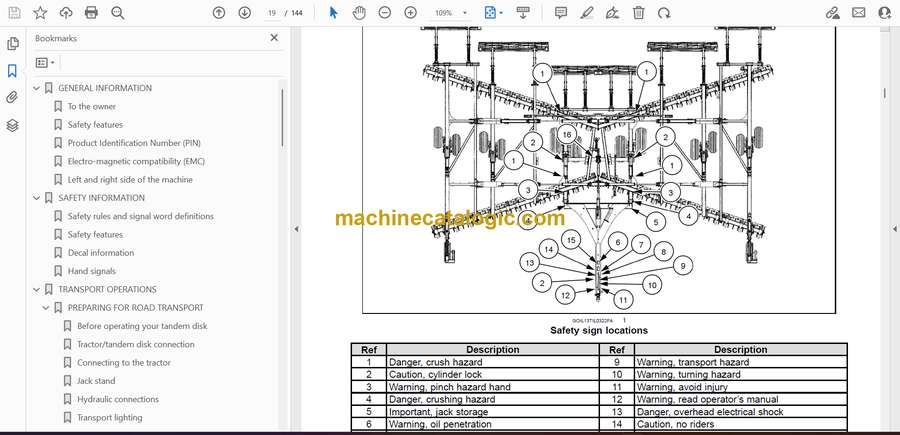Open the first 'Safety features' bookmark under GENERAL INFORMATION

tap(95, 125)
